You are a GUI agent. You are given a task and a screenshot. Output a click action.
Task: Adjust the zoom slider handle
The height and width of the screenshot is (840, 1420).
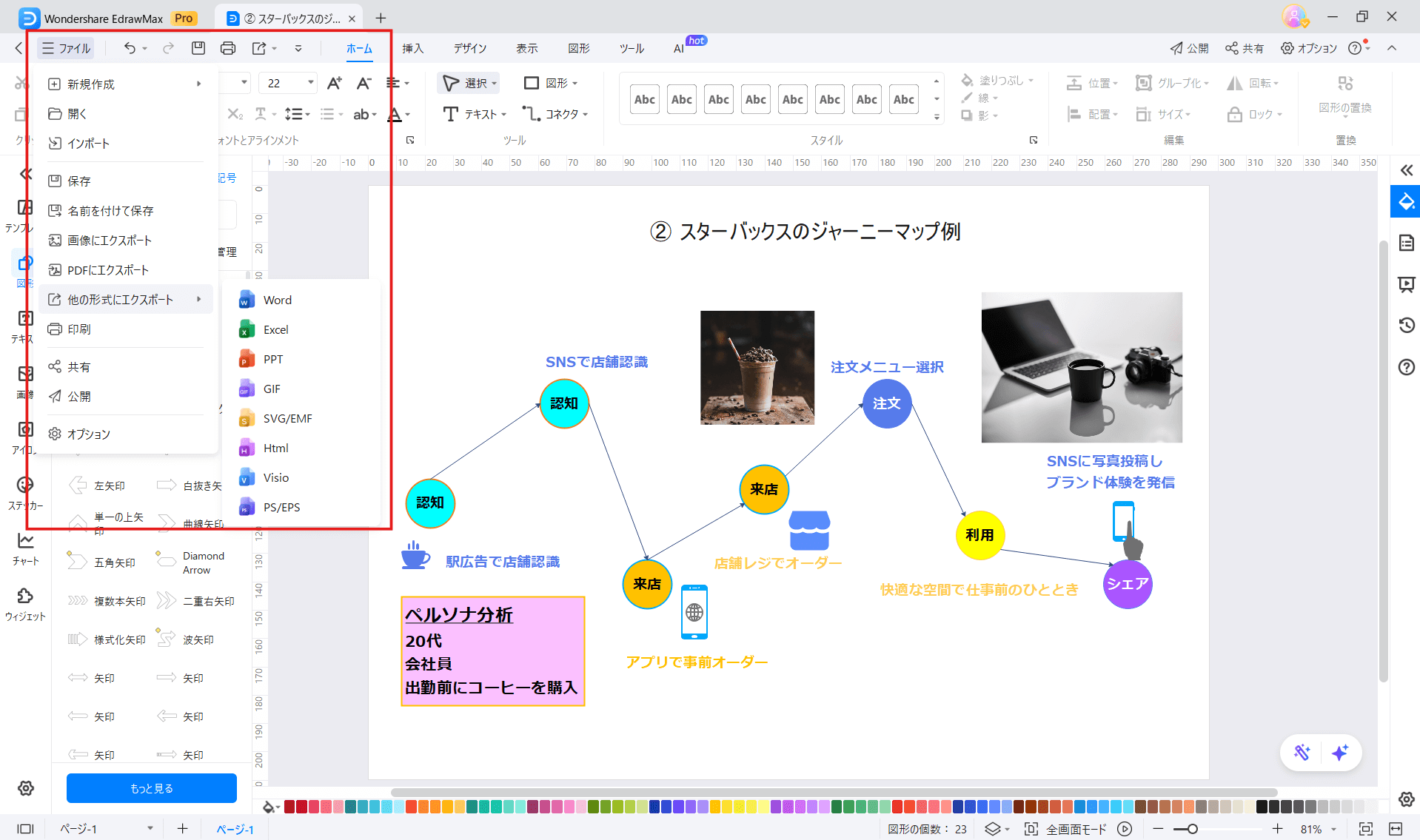[x=1192, y=829]
